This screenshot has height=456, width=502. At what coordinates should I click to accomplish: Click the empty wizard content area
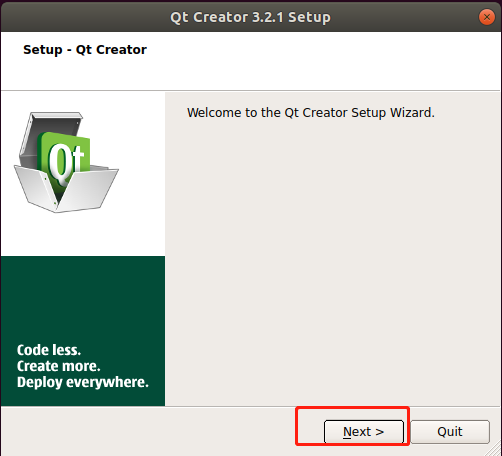[333, 260]
